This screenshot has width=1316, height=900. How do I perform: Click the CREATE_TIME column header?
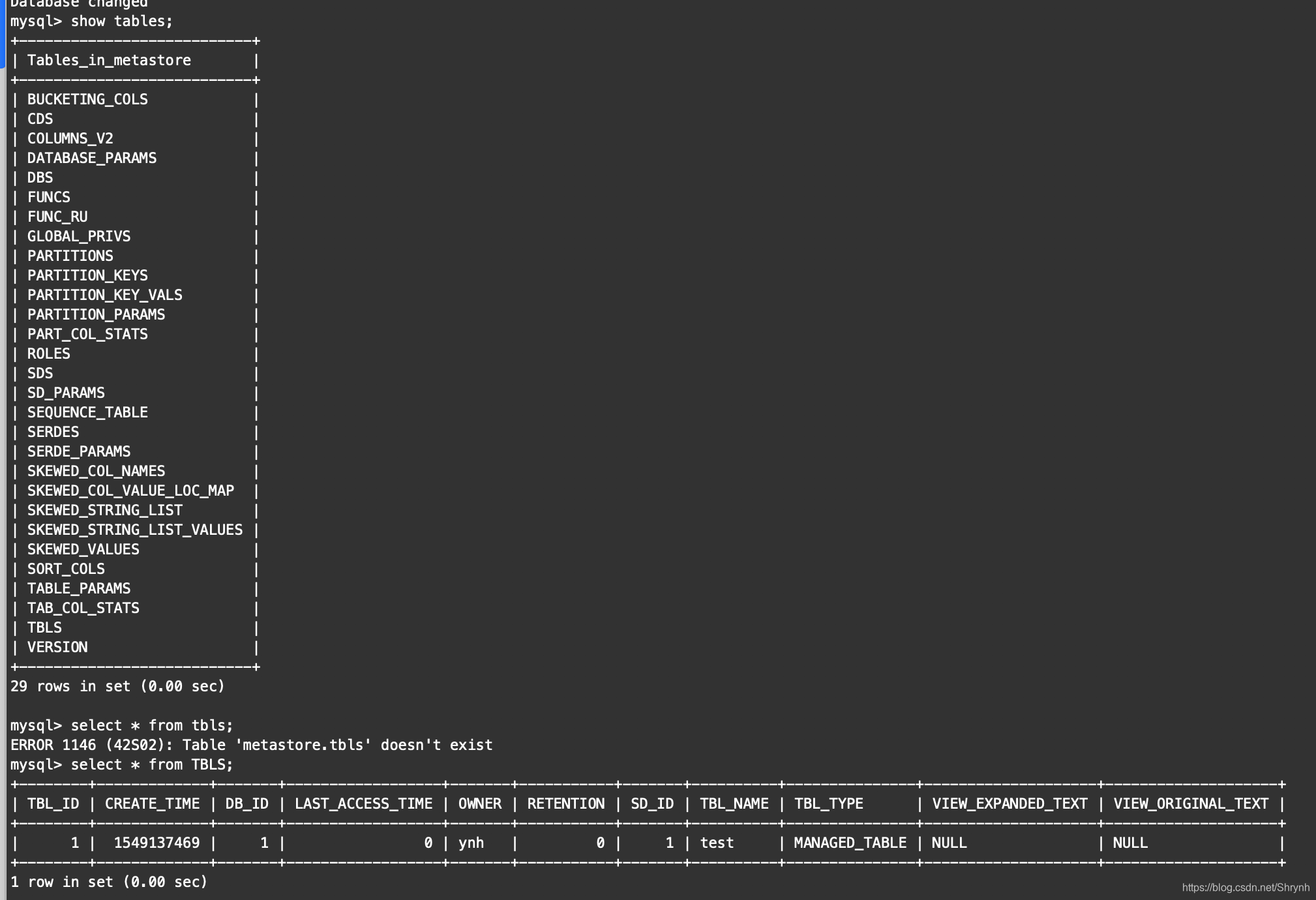153,803
